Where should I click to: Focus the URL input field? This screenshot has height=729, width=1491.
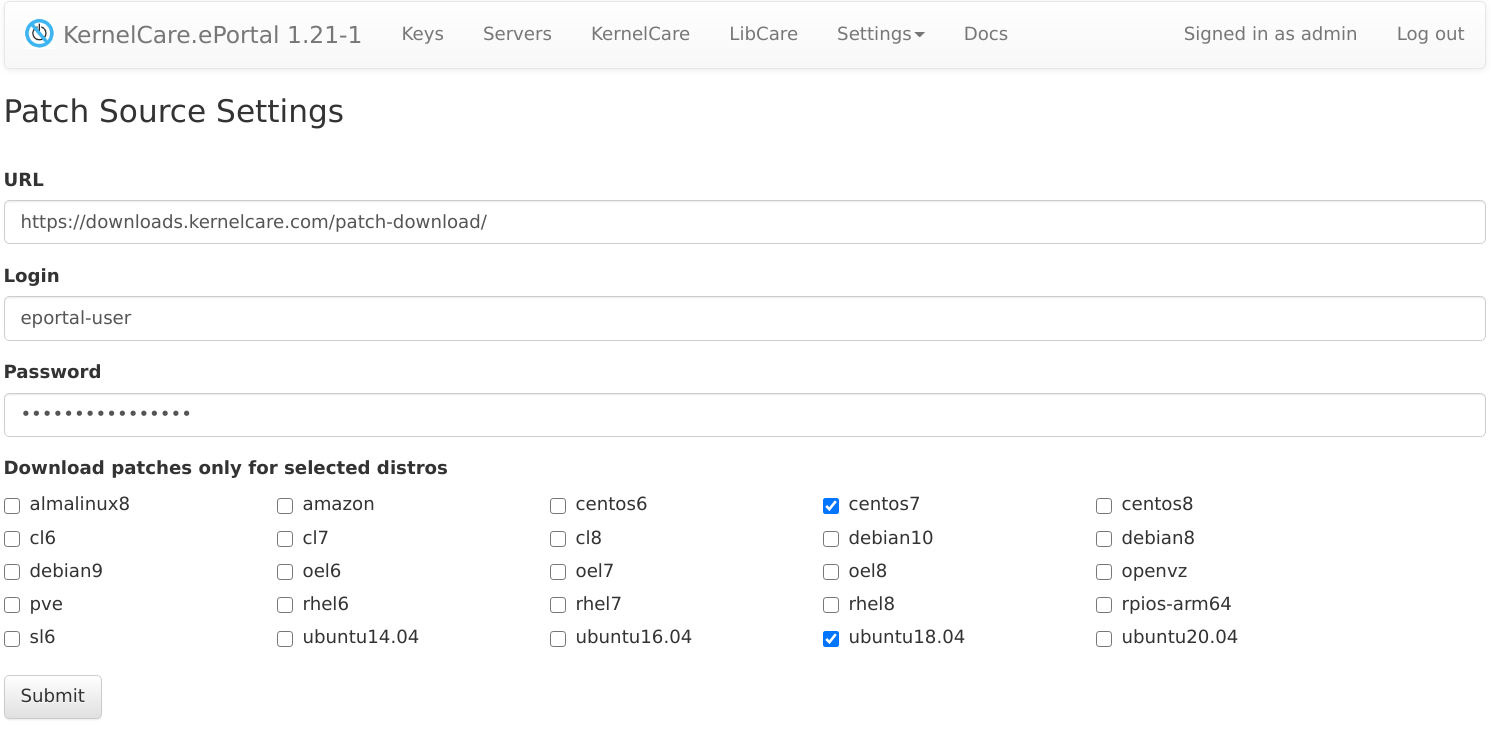pyautogui.click(x=745, y=222)
